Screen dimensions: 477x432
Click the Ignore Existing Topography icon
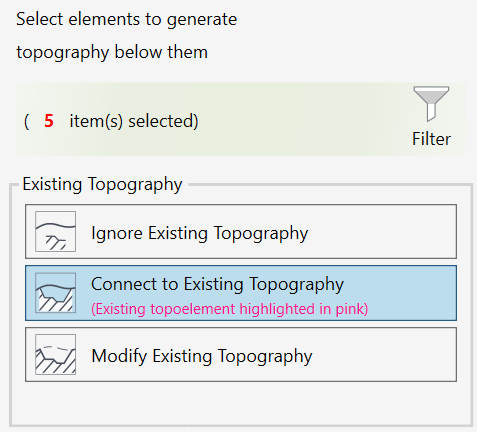56,231
